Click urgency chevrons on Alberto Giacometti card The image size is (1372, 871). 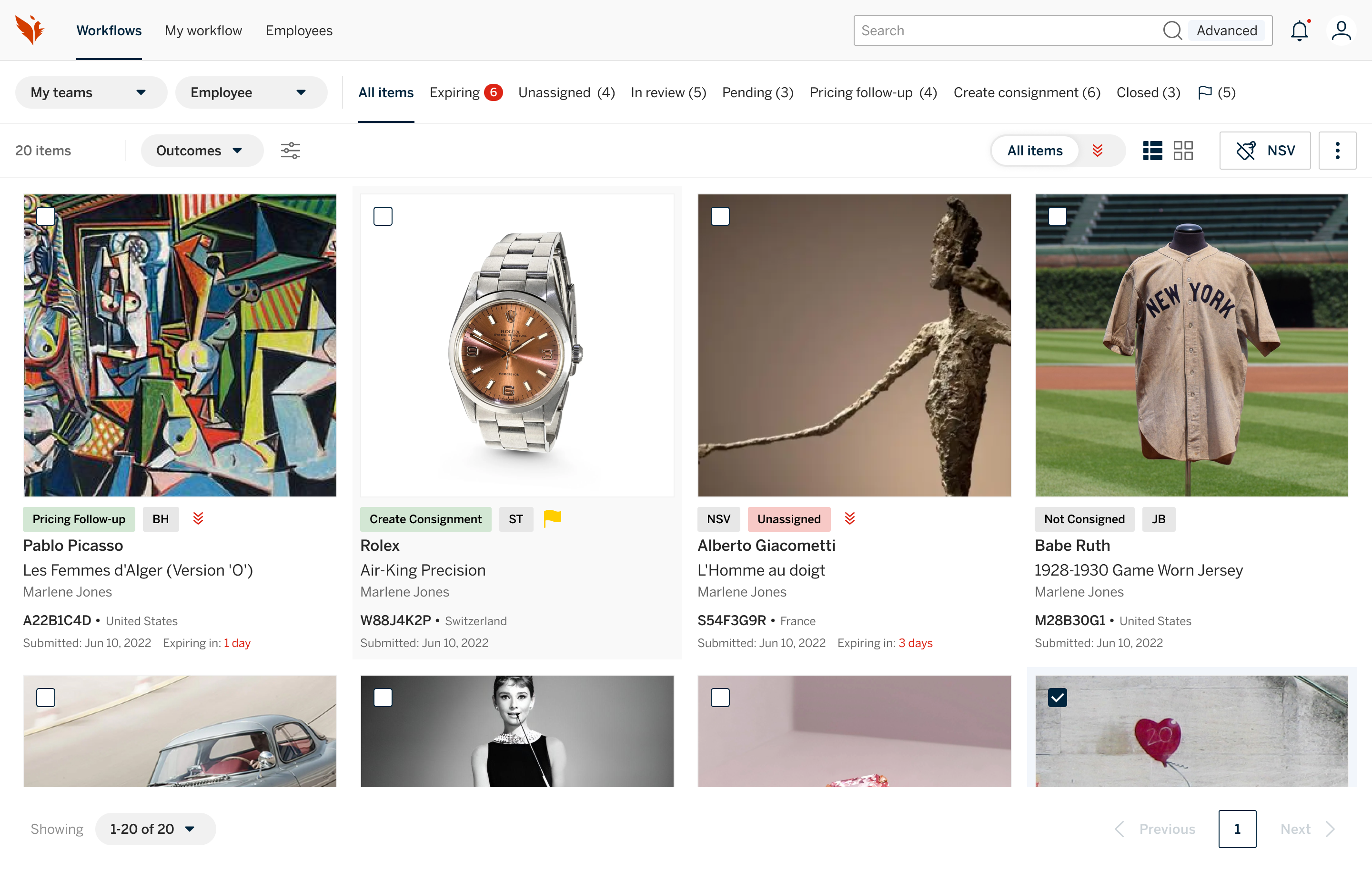[x=849, y=518]
